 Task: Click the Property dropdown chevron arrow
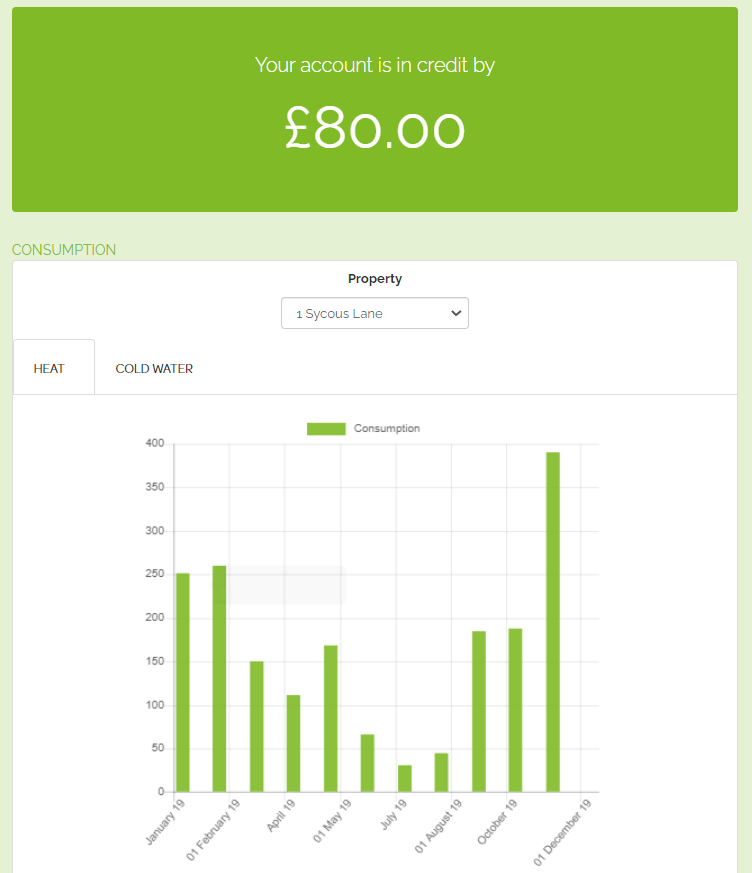(456, 313)
